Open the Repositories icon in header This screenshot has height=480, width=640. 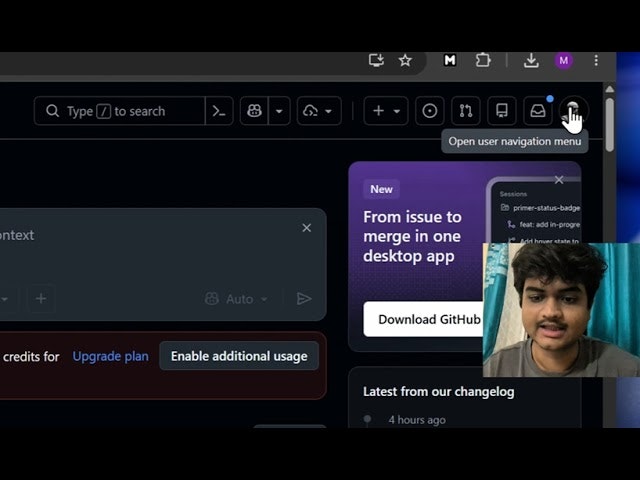click(x=502, y=111)
